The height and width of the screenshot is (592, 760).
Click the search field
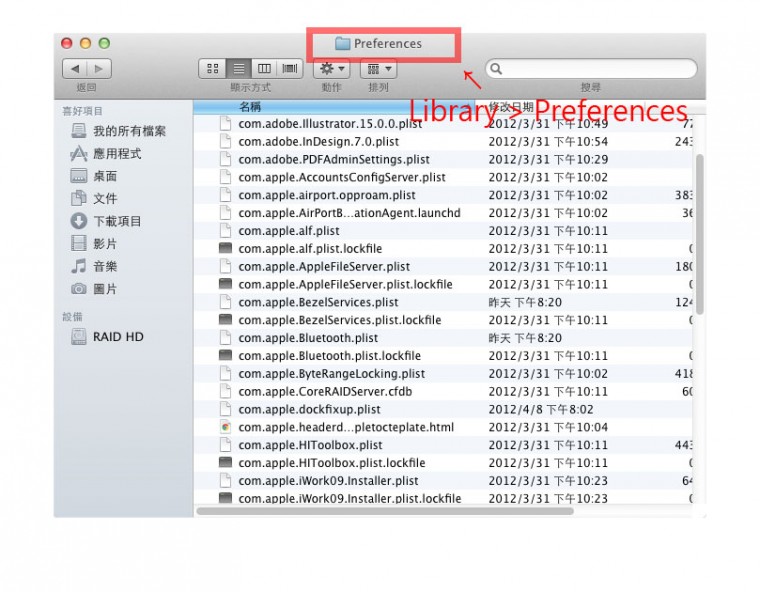tap(591, 68)
